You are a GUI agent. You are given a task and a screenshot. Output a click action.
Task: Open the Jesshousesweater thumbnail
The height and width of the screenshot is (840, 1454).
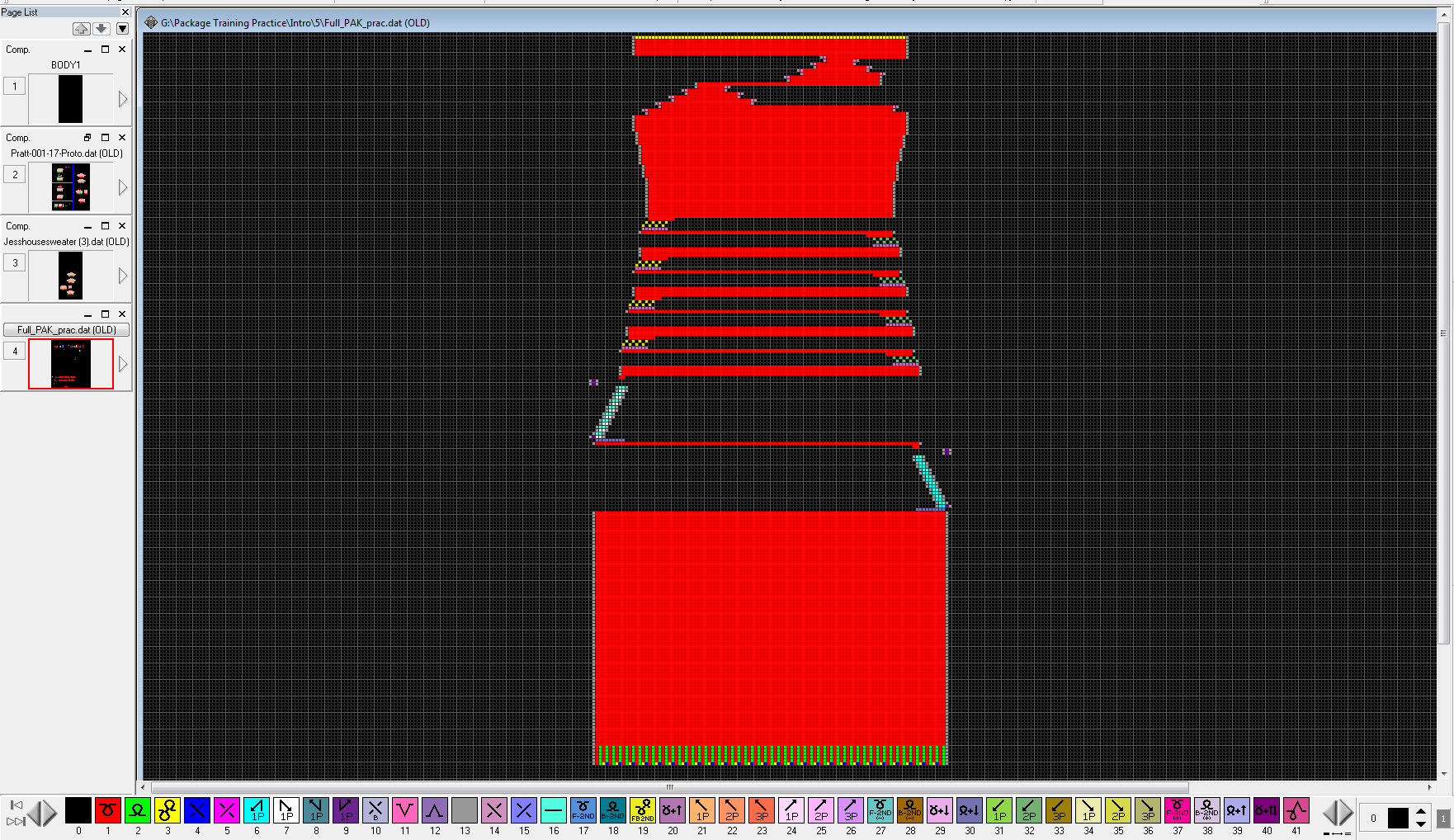pos(71,276)
